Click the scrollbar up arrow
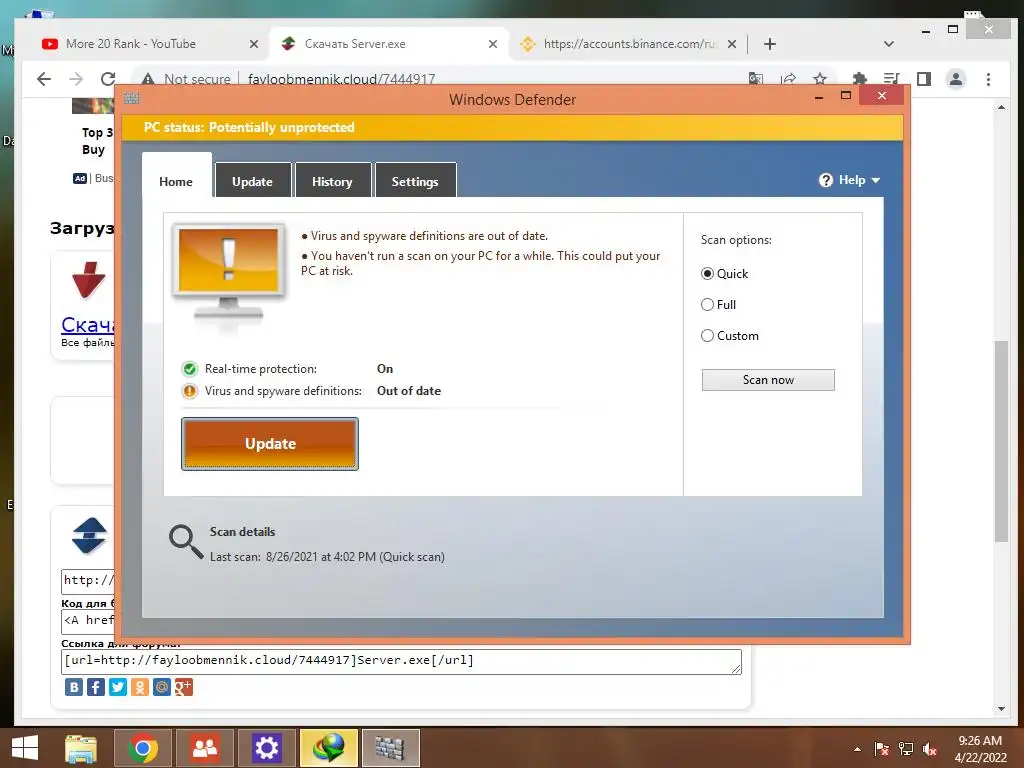 pyautogui.click(x=1001, y=107)
